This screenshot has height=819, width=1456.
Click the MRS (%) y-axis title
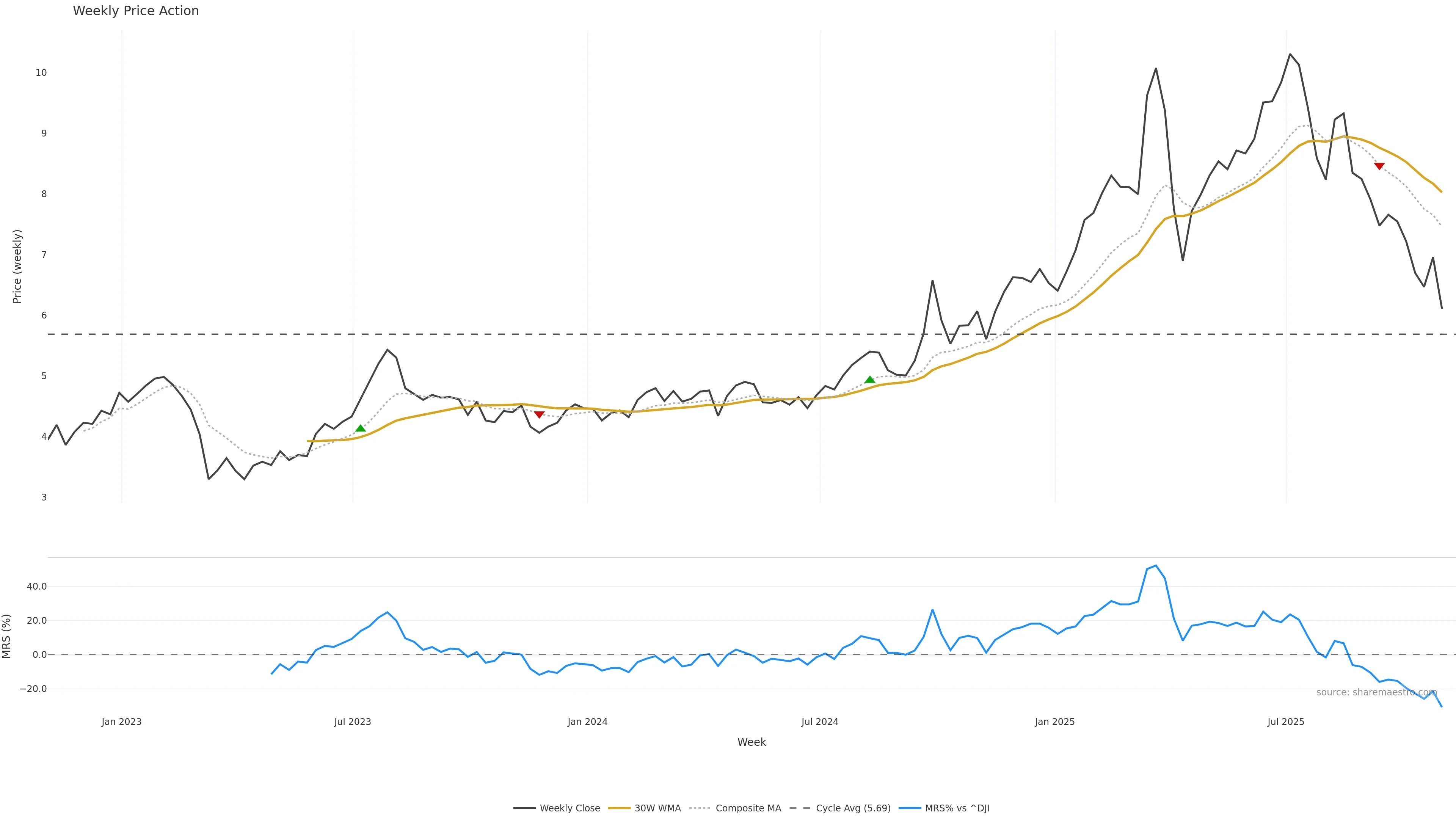(x=7, y=636)
